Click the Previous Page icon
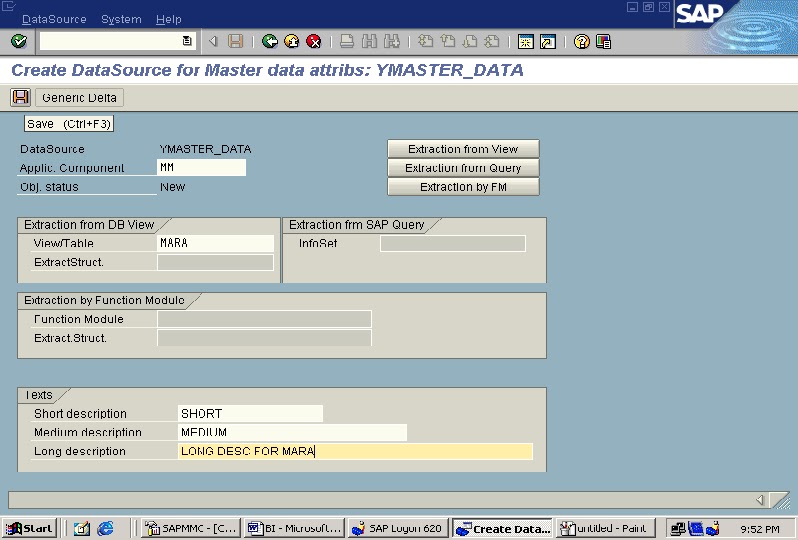 tap(447, 41)
